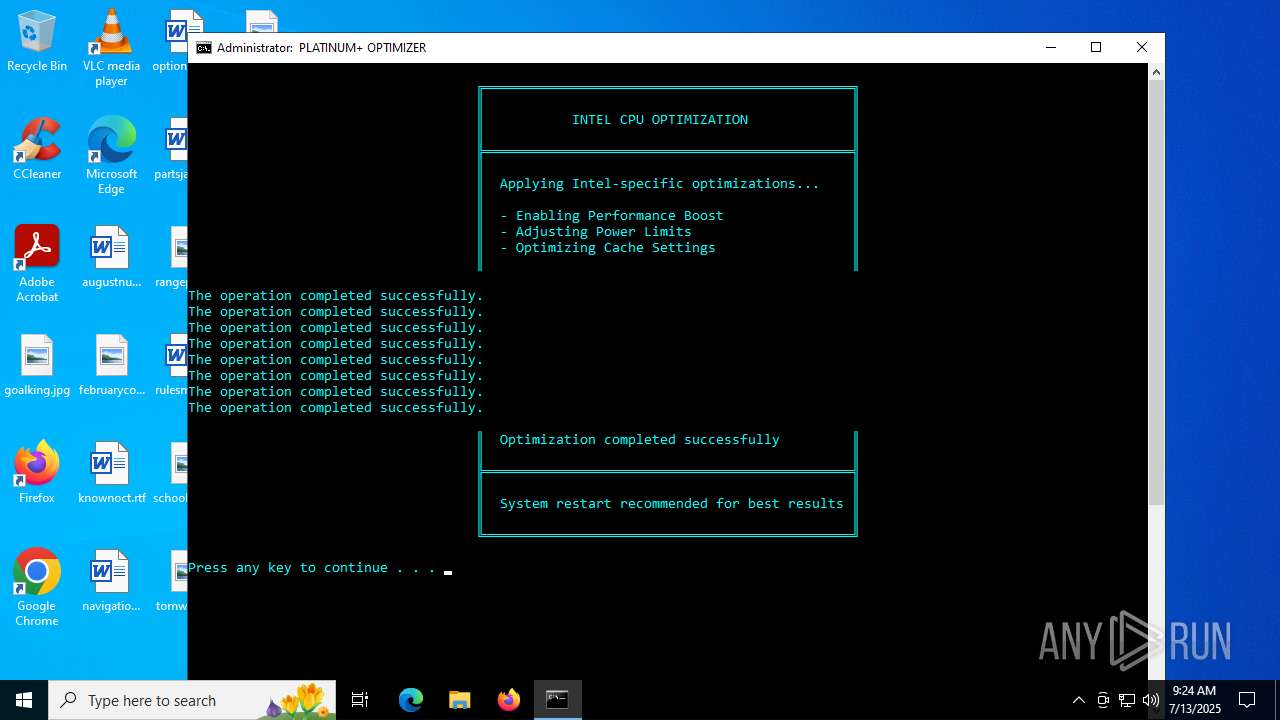The image size is (1280, 720).
Task: Click the console scrollbar up arrow
Action: [1156, 71]
